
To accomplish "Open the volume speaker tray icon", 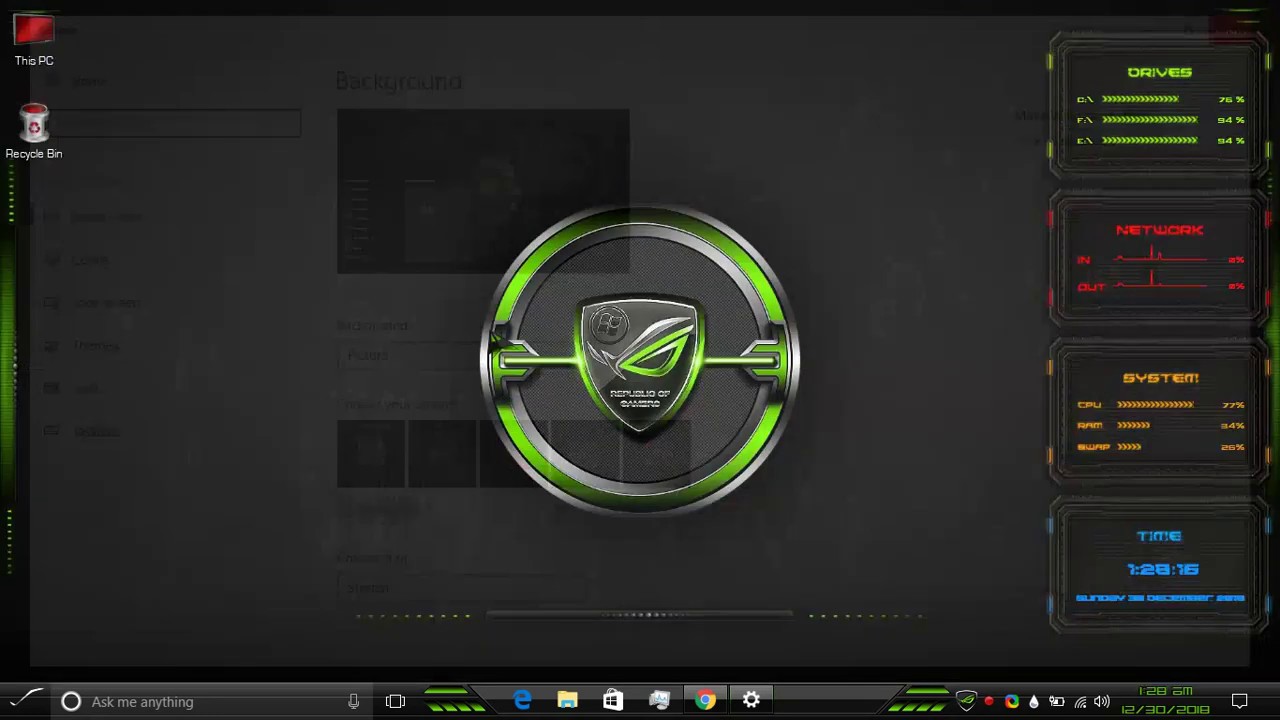I will [1102, 702].
